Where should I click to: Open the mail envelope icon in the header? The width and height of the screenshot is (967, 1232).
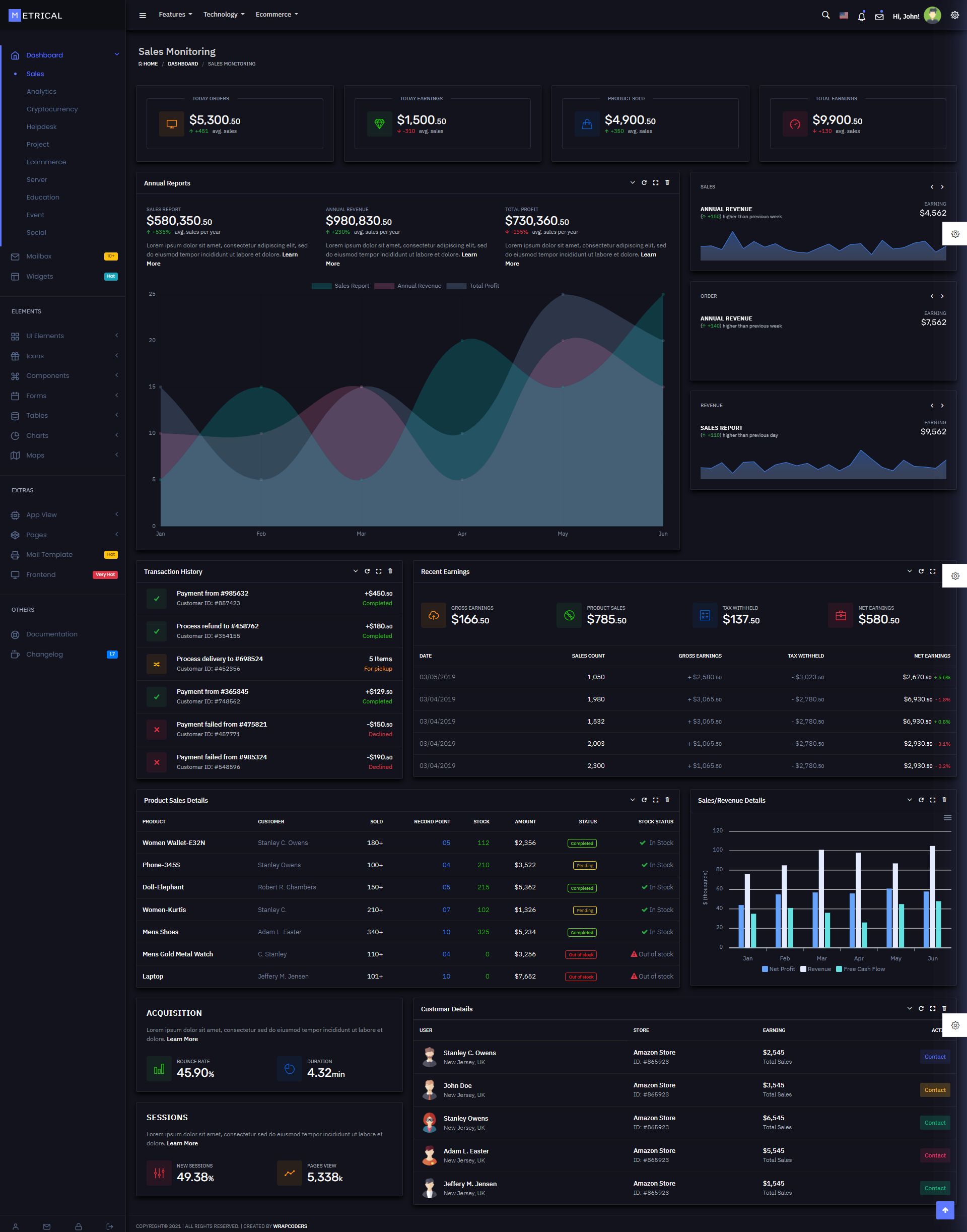[x=879, y=17]
